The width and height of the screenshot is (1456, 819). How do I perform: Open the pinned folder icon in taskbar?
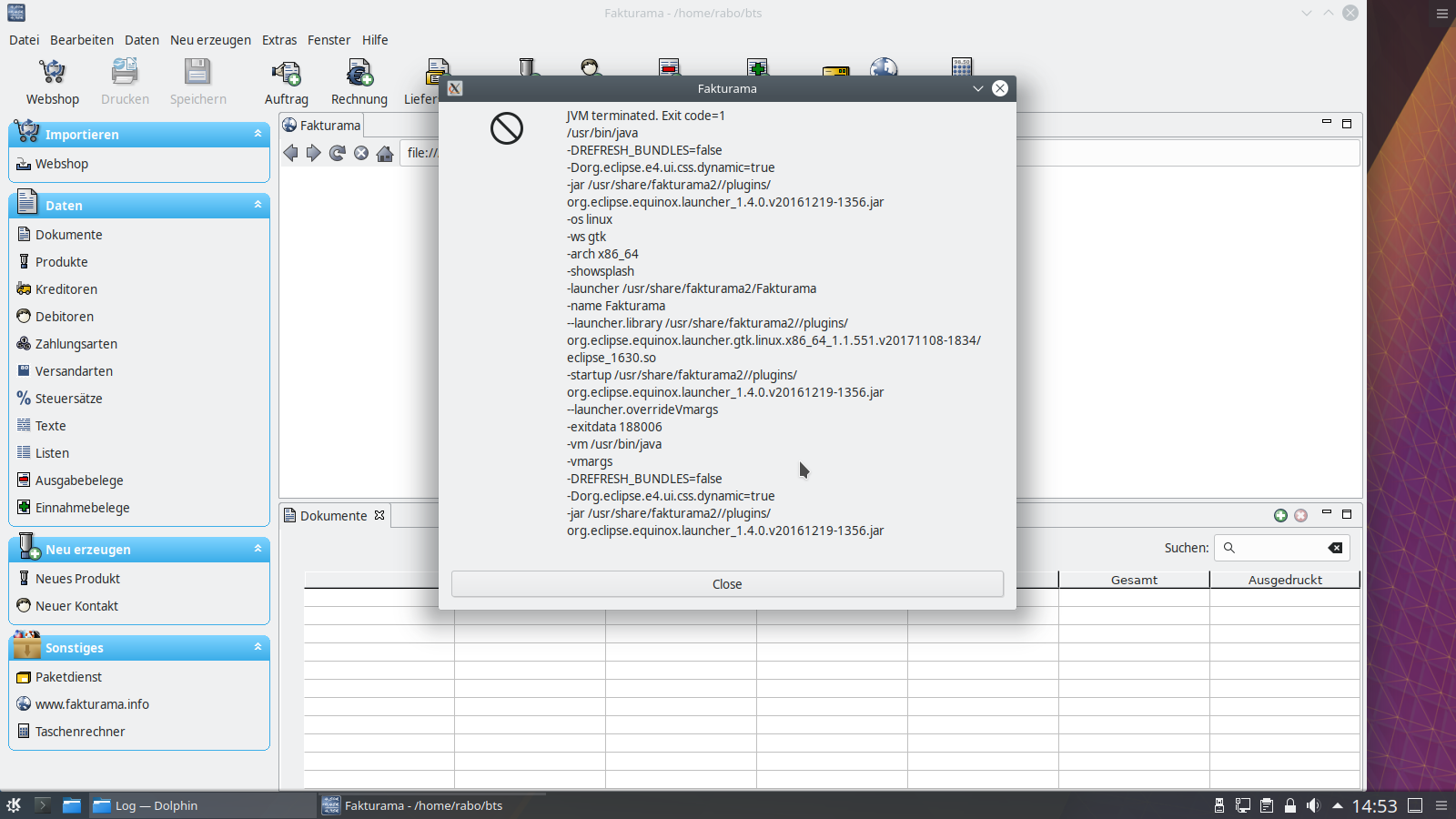click(72, 805)
